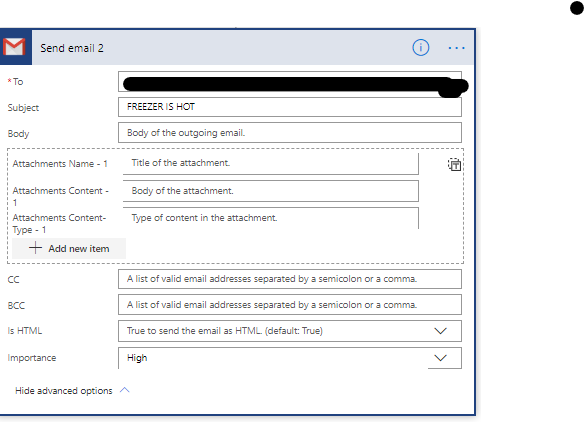
Task: Expand the Importance dropdown arrow
Action: [441, 358]
